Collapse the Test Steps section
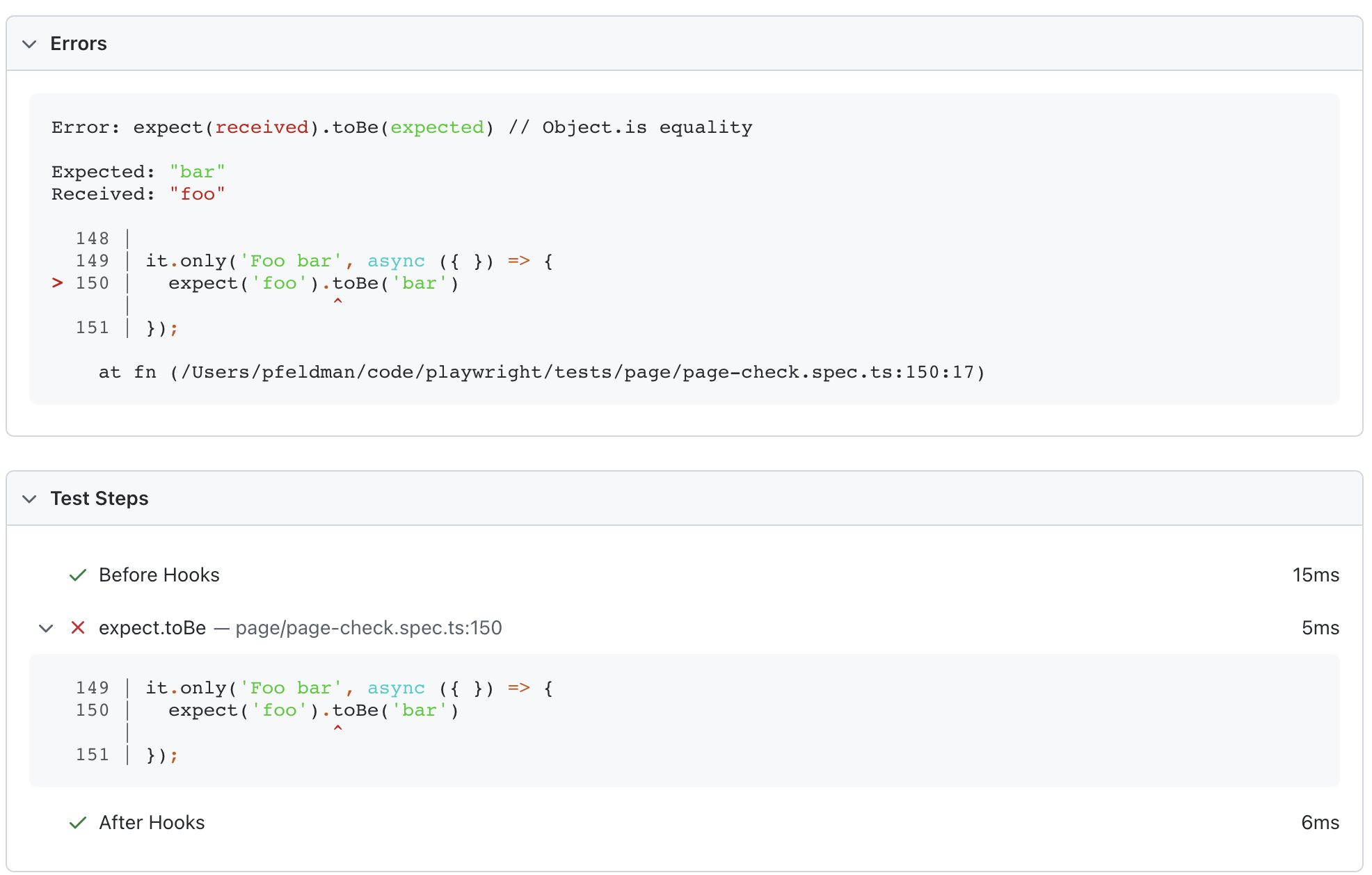This screenshot has height=875, width=1372. tap(29, 499)
